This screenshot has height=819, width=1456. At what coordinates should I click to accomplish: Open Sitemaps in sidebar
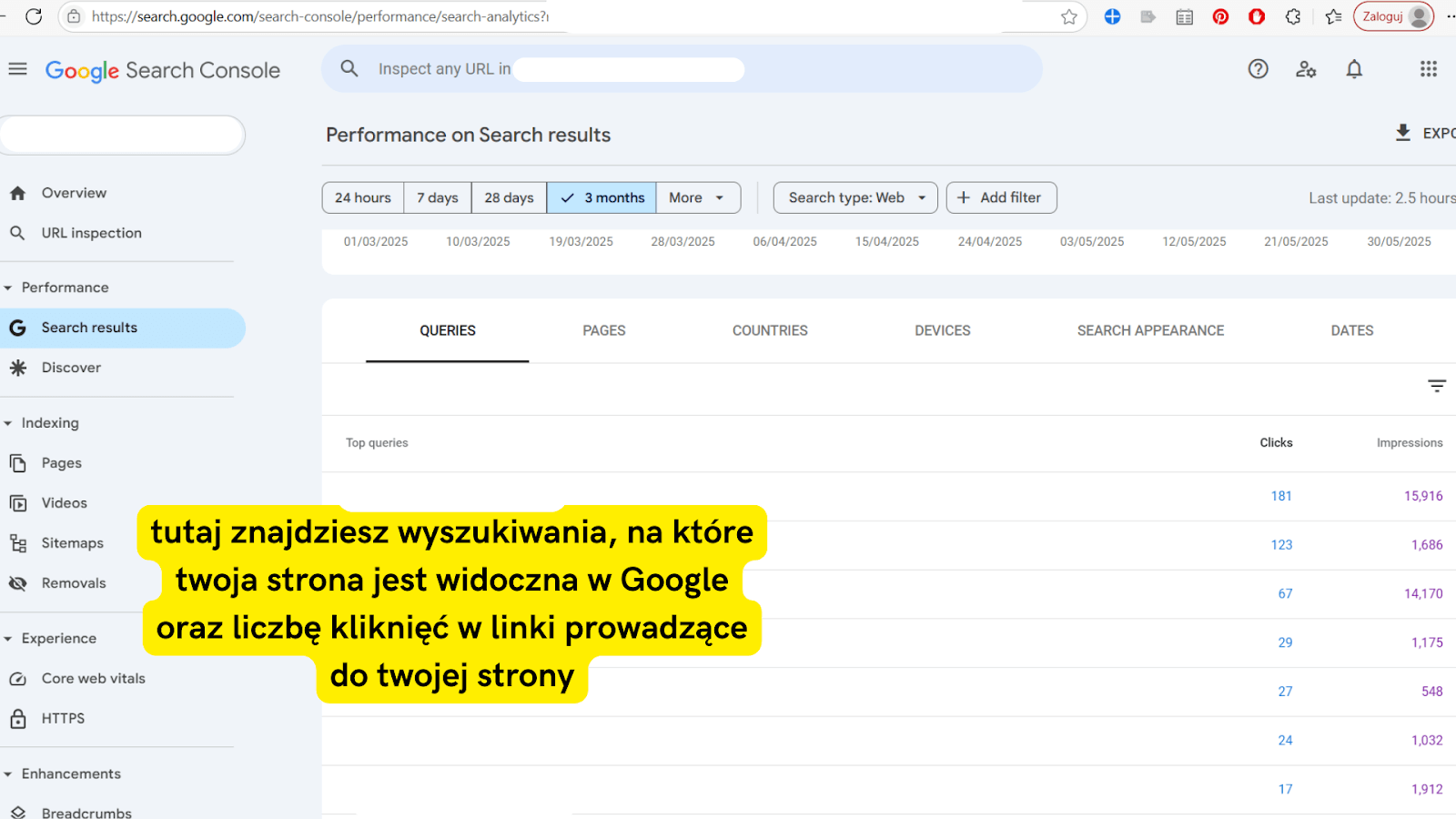[x=73, y=543]
